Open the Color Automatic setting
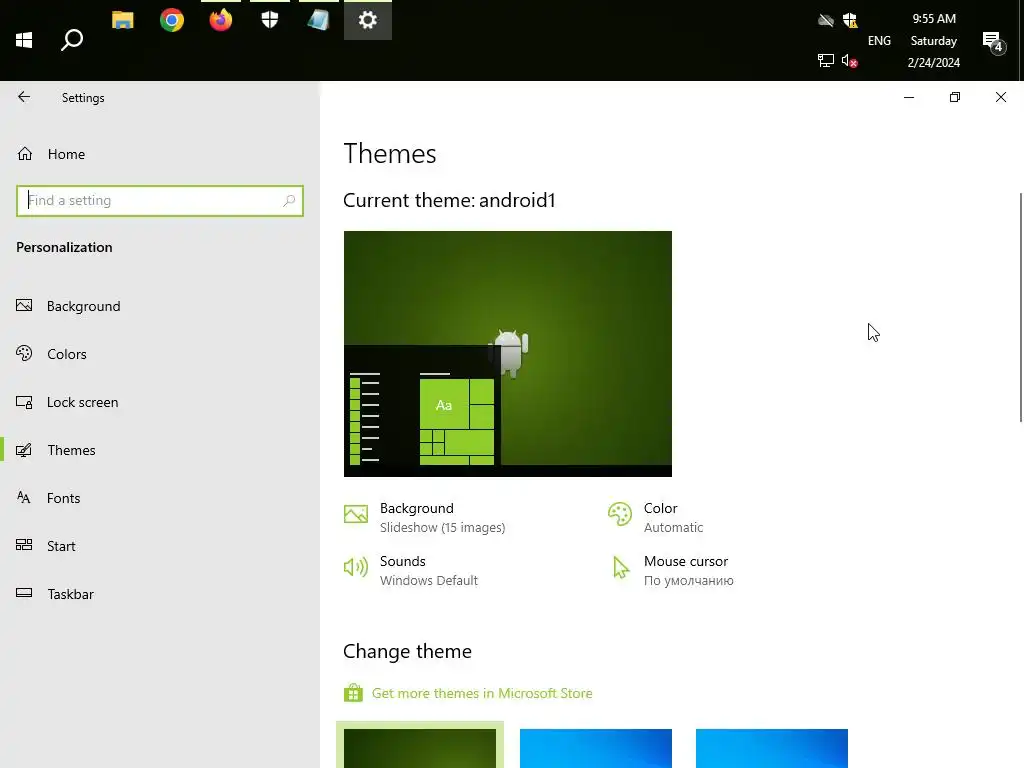The image size is (1024, 768). click(656, 517)
